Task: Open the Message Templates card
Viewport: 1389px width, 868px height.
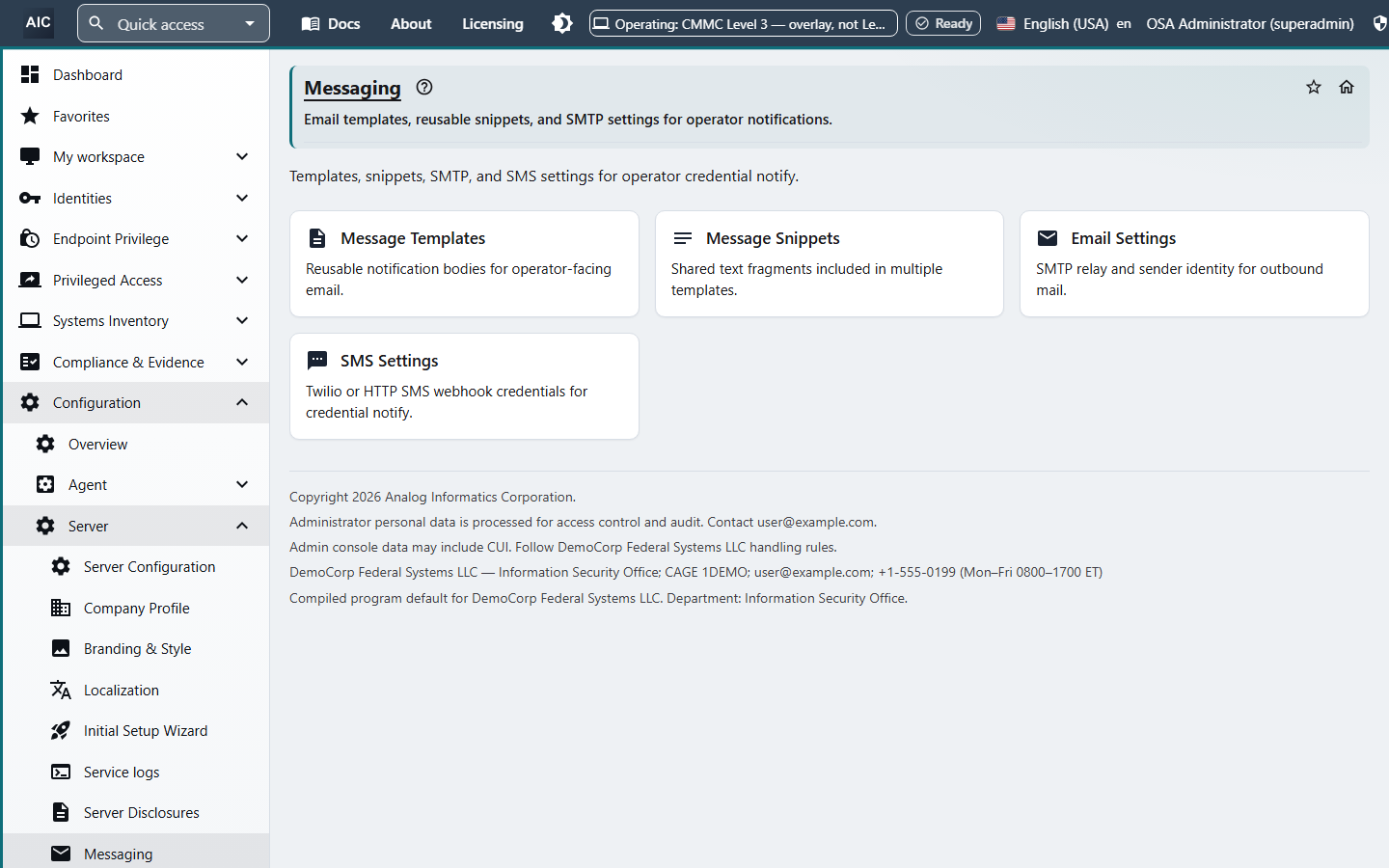Action: click(x=464, y=263)
